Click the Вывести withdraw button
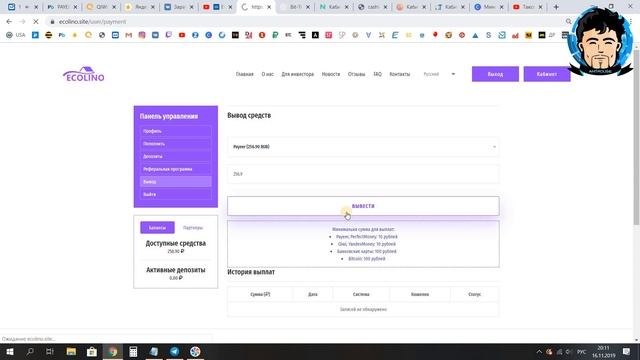This screenshot has width=640, height=360. coord(363,206)
